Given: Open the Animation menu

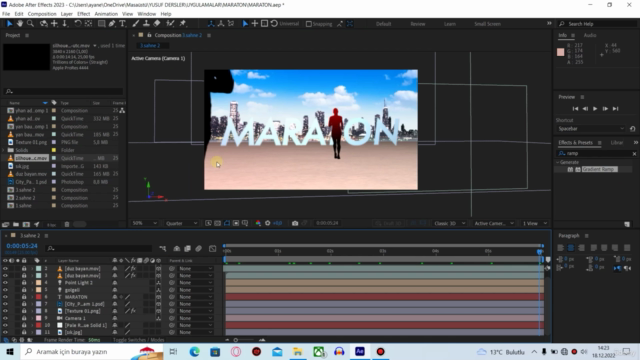Looking at the screenshot, I should (x=106, y=14).
